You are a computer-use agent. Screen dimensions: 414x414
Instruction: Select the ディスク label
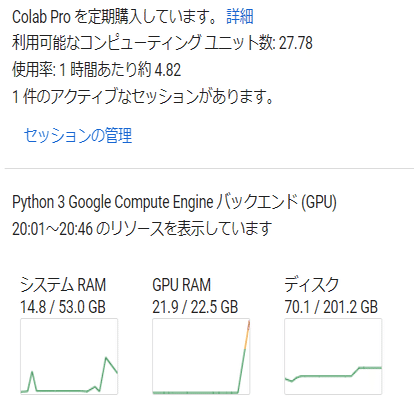312,285
